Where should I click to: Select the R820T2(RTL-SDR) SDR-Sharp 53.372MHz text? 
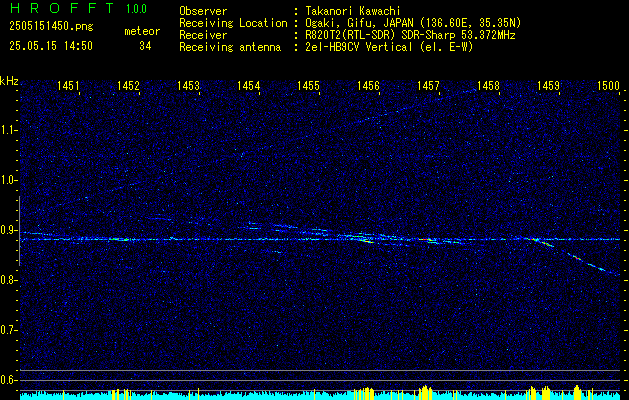click(410, 35)
